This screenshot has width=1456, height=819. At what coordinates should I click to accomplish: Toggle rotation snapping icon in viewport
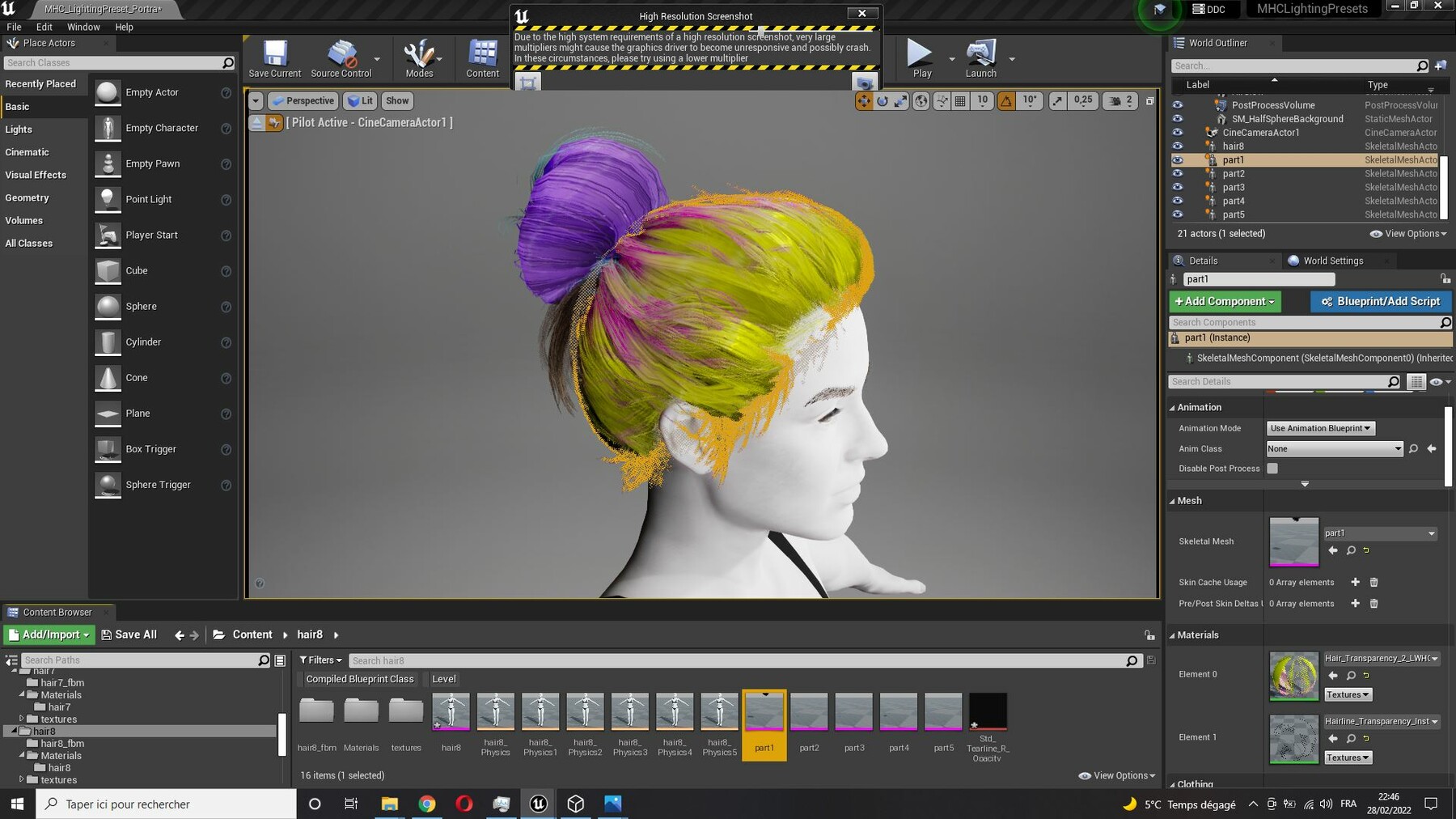pyautogui.click(x=1006, y=101)
